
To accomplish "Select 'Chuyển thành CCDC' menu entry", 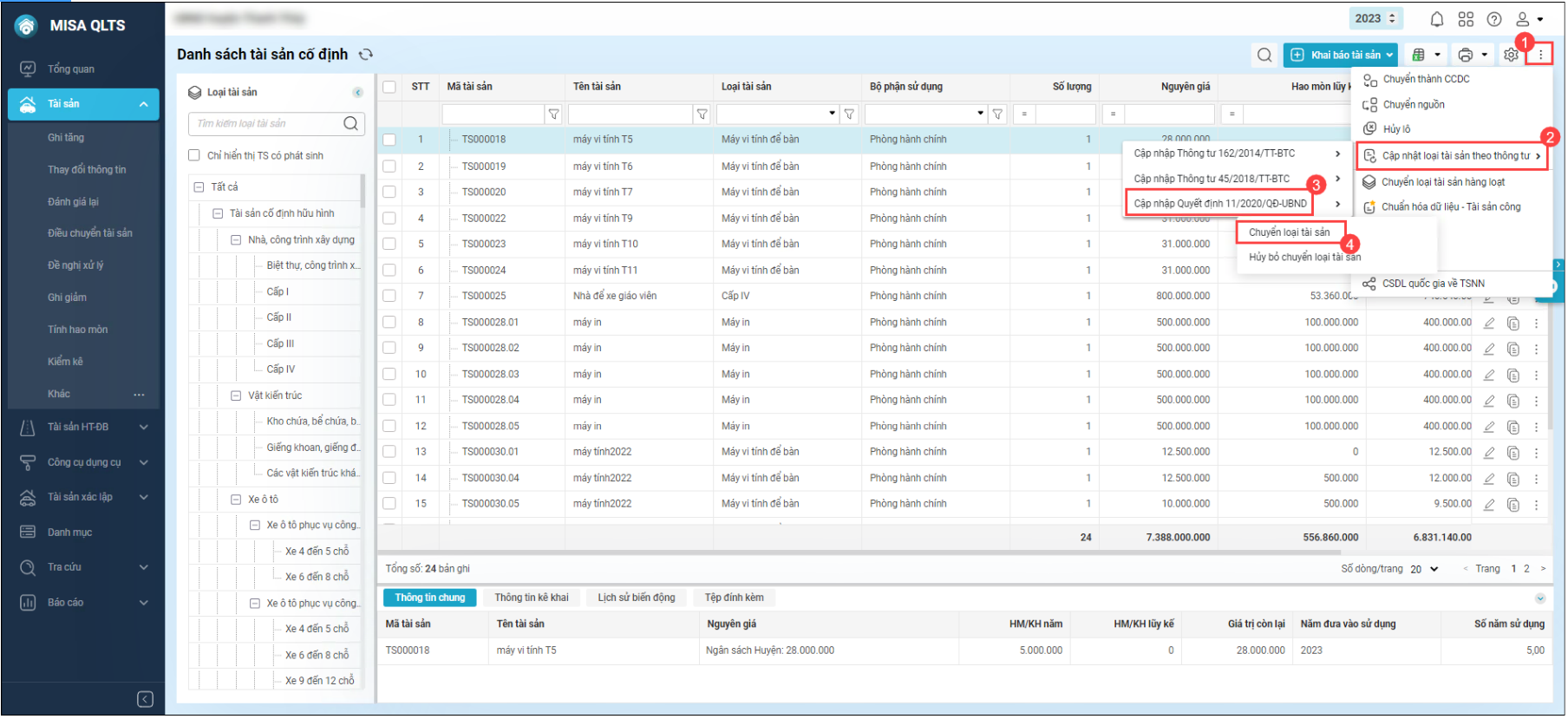I will 1426,80.
